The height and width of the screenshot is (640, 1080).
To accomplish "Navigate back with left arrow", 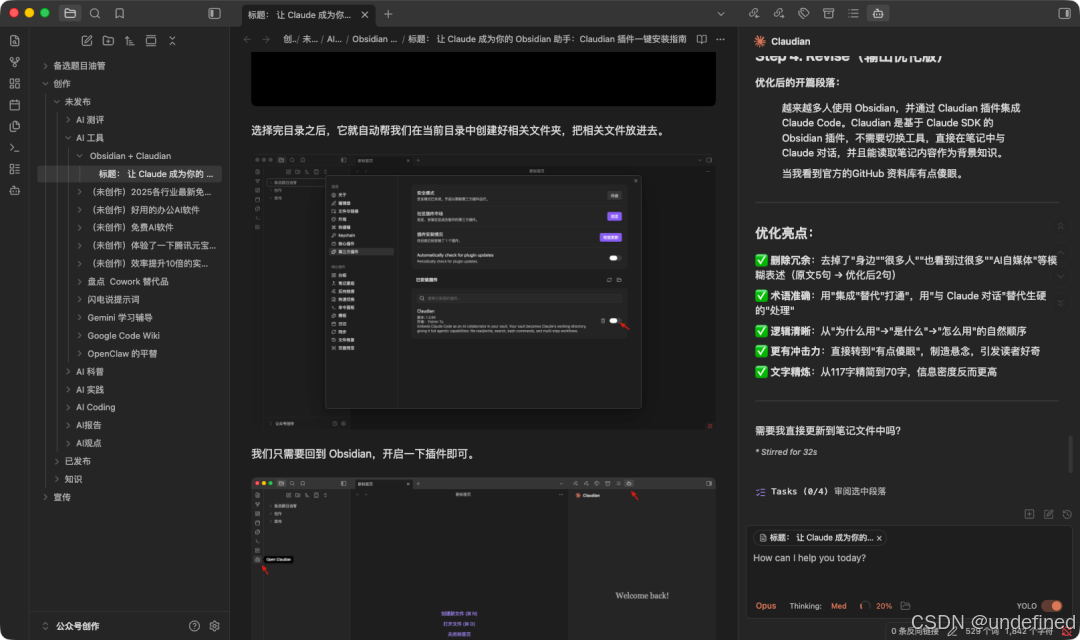I will pyautogui.click(x=247, y=39).
